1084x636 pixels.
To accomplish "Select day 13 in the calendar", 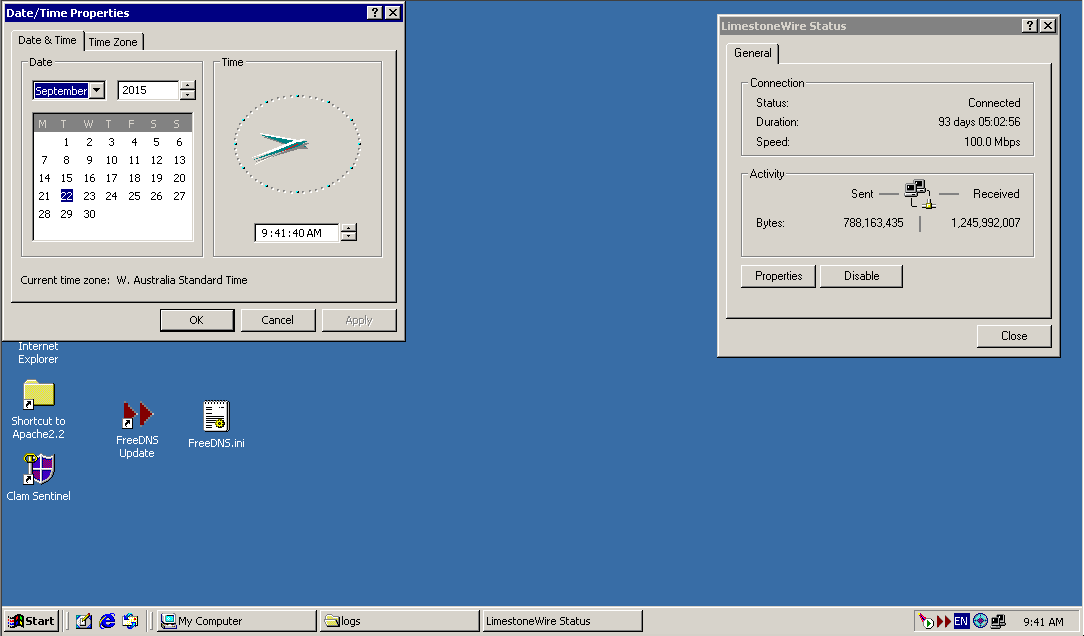I will tap(180, 160).
